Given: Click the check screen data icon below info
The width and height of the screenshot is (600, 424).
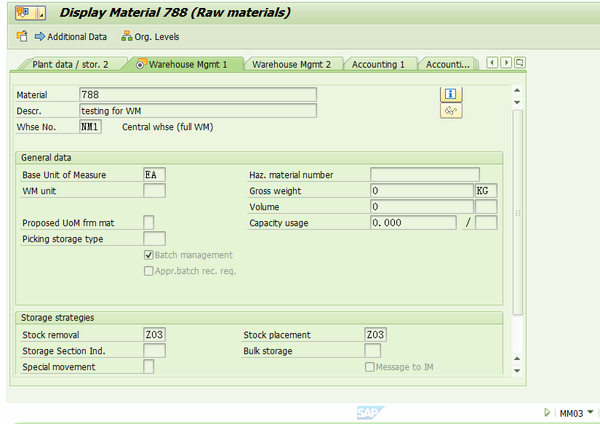Looking at the screenshot, I should point(451,111).
